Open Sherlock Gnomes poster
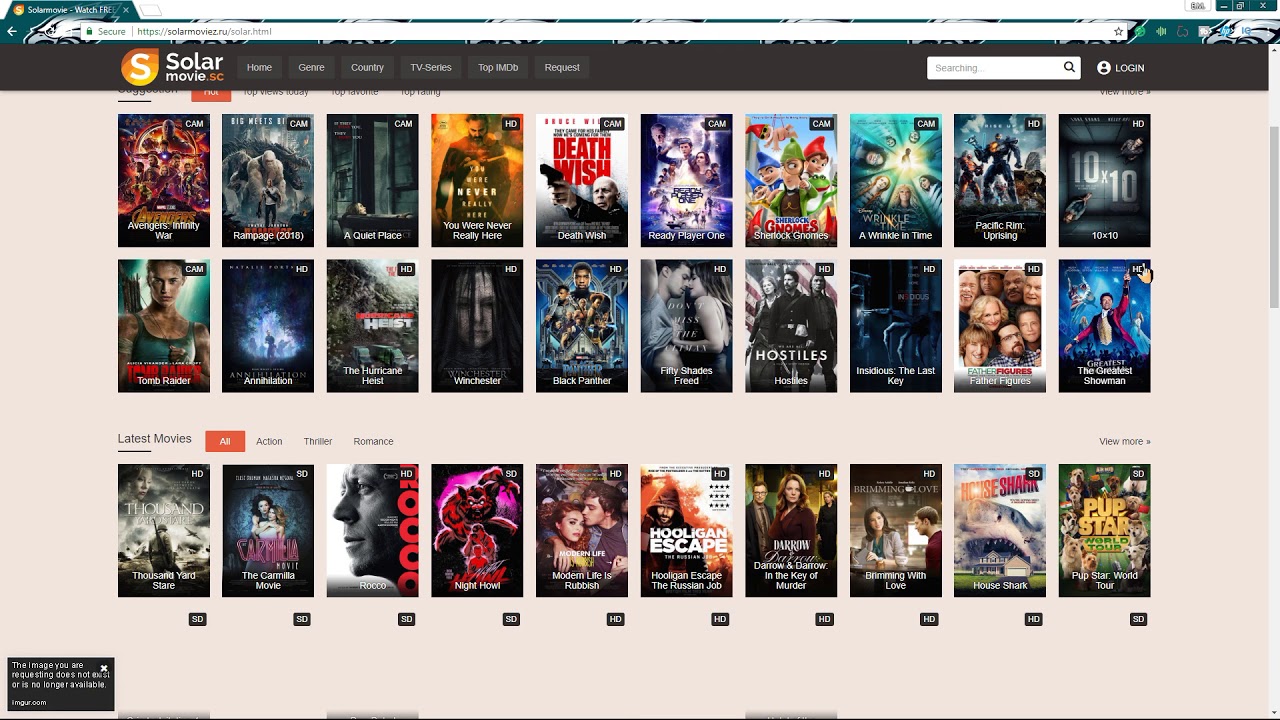This screenshot has width=1280, height=720. tap(791, 180)
